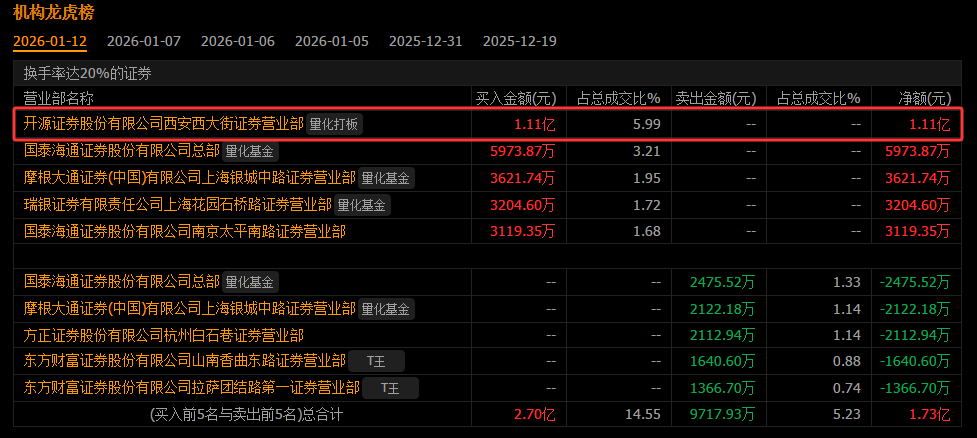Viewport: 977px width, 438px height.
Task: Select the 3204.60万 buy amount cell
Action: click(523, 205)
